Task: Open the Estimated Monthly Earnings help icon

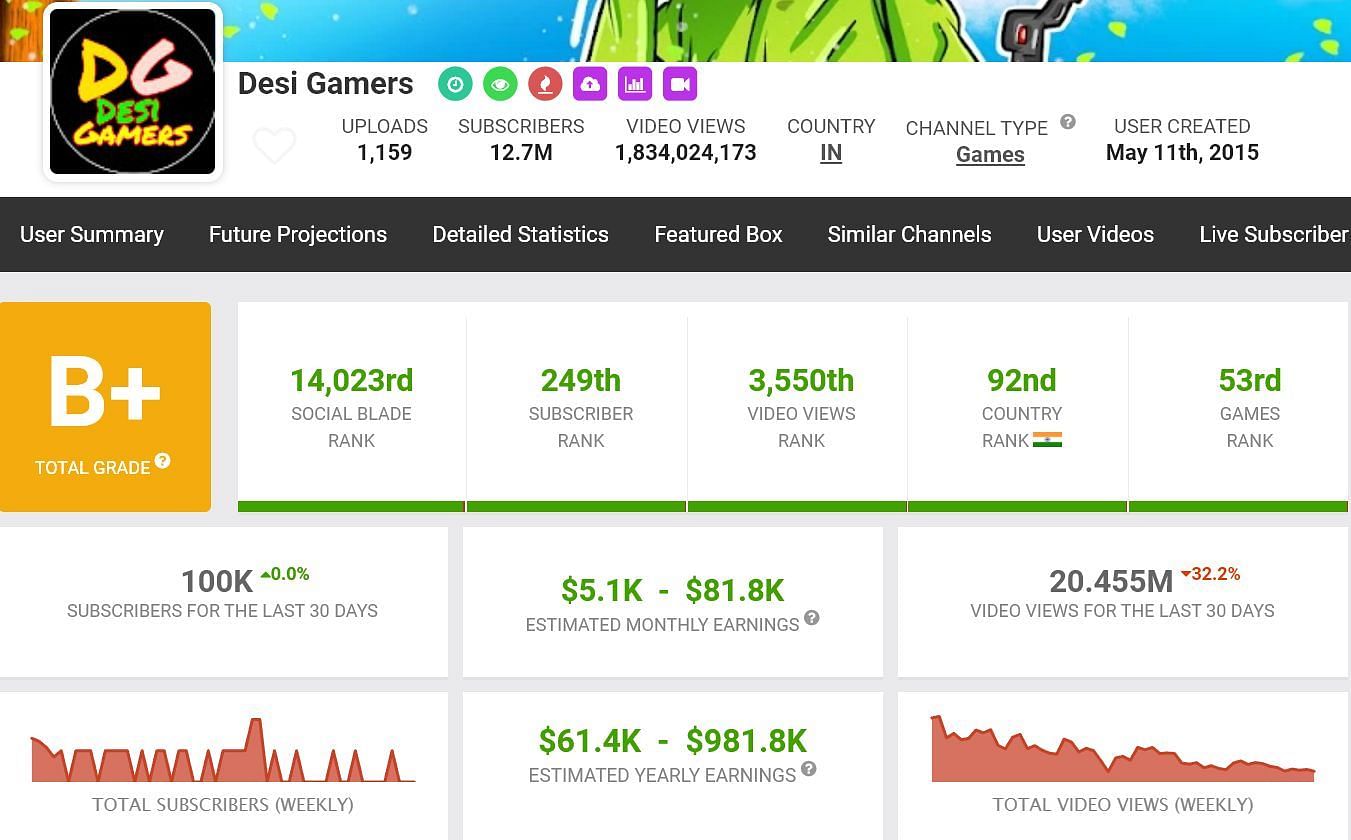Action: (812, 618)
